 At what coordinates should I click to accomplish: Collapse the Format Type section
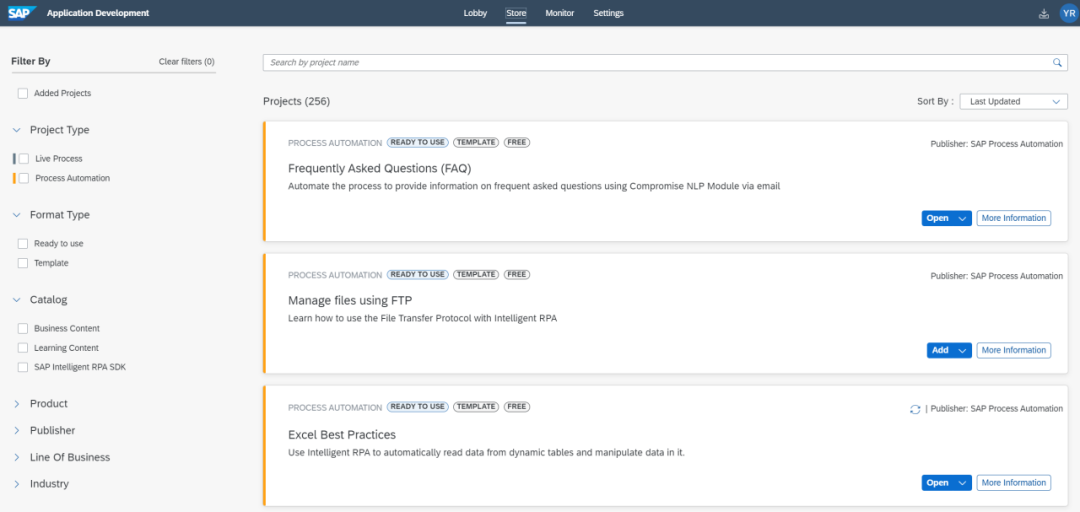click(17, 215)
